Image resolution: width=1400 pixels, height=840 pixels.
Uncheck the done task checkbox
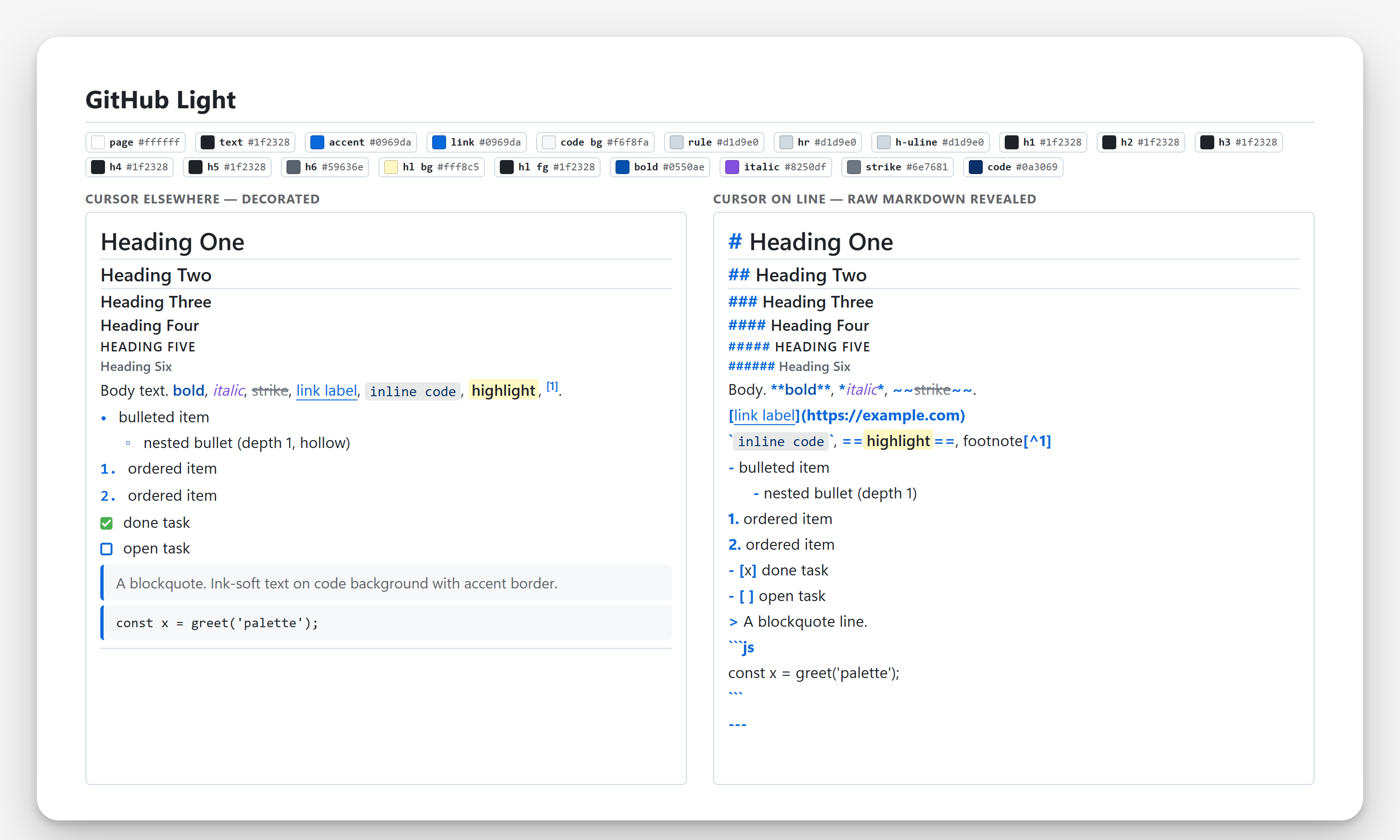[106, 523]
